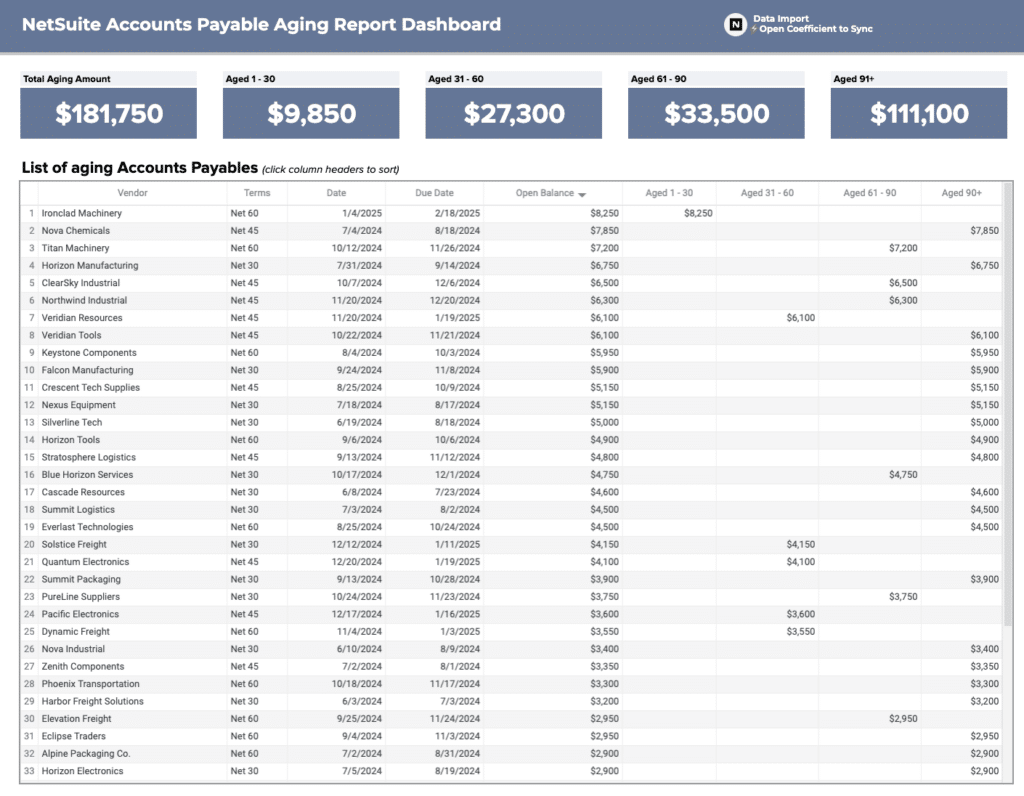This screenshot has height=796, width=1024.
Task: Sort by the Due Date column header
Action: [434, 193]
